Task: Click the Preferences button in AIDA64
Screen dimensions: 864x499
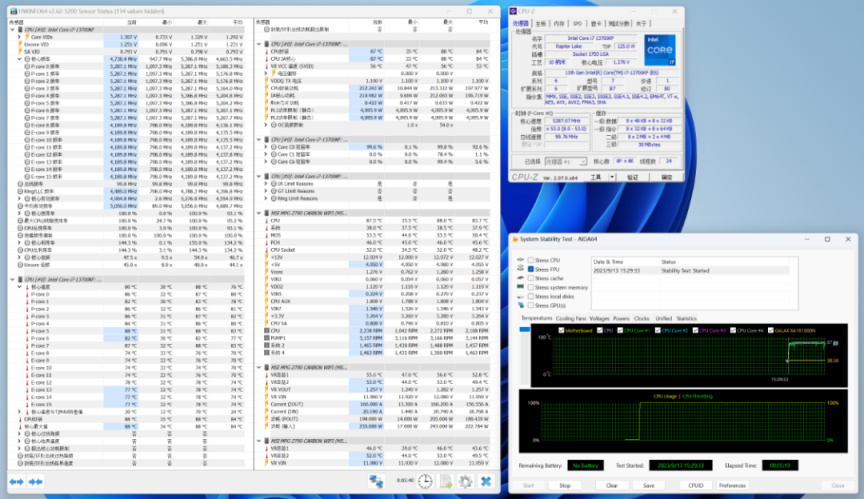Action: [x=732, y=485]
